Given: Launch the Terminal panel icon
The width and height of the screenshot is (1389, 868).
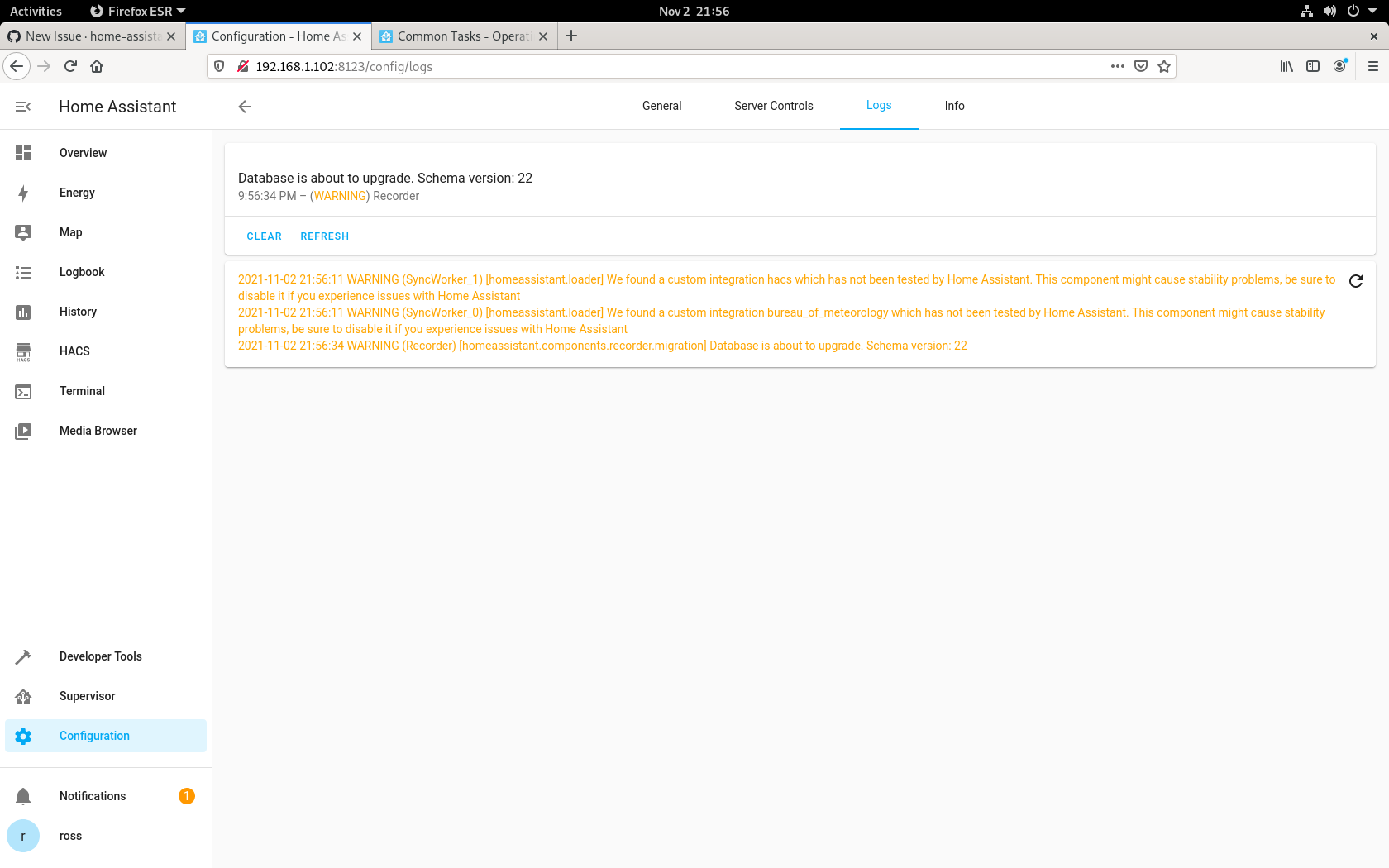Looking at the screenshot, I should point(23,391).
